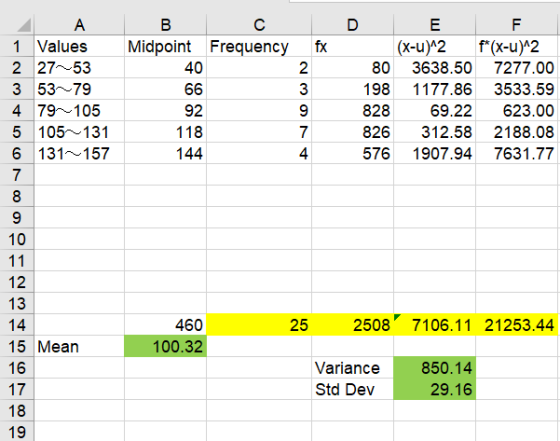Image resolution: width=560 pixels, height=441 pixels.
Task: Click midpoint sum cell 460
Action: [165, 325]
